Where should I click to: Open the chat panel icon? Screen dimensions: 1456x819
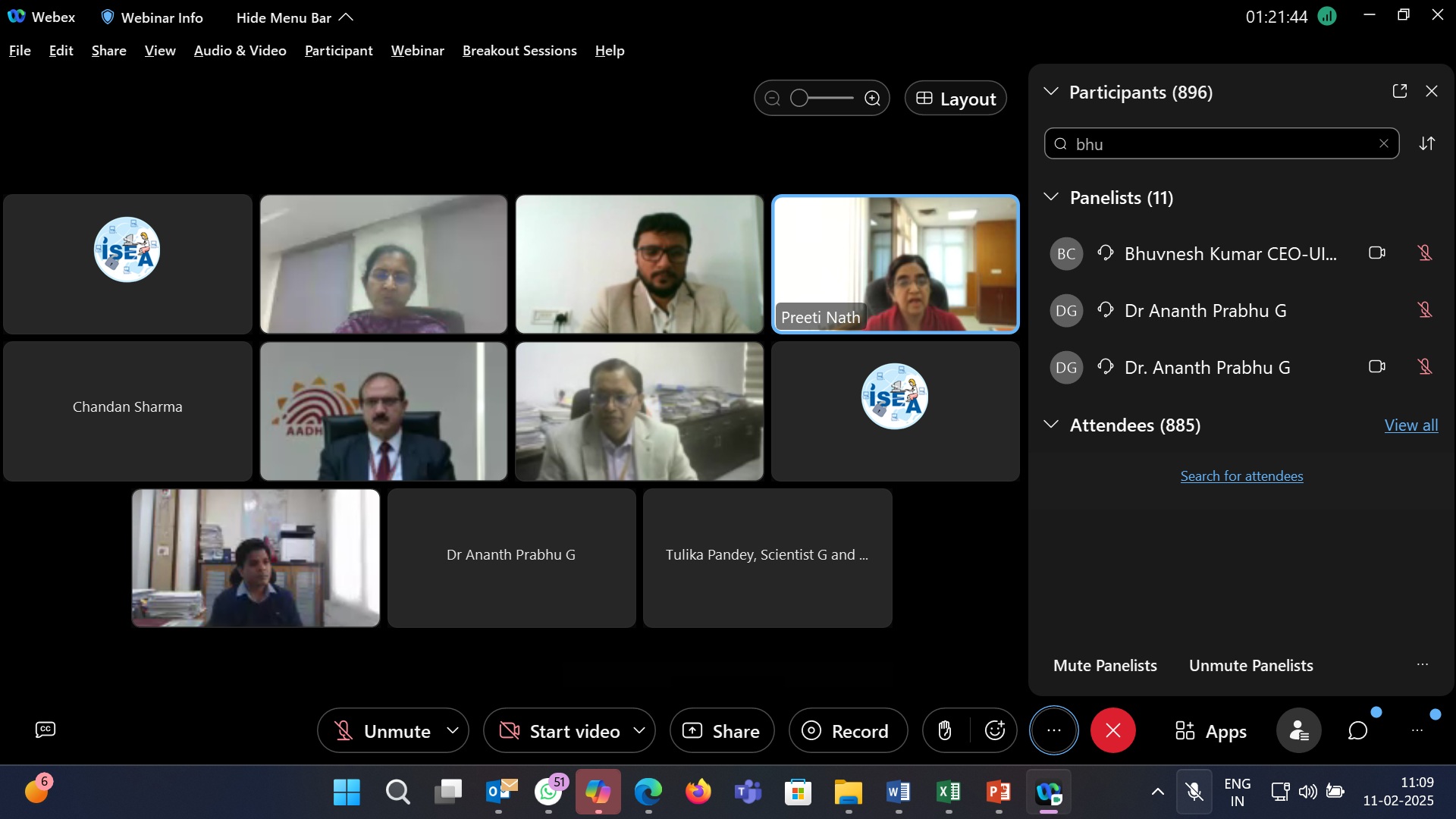click(x=1357, y=731)
